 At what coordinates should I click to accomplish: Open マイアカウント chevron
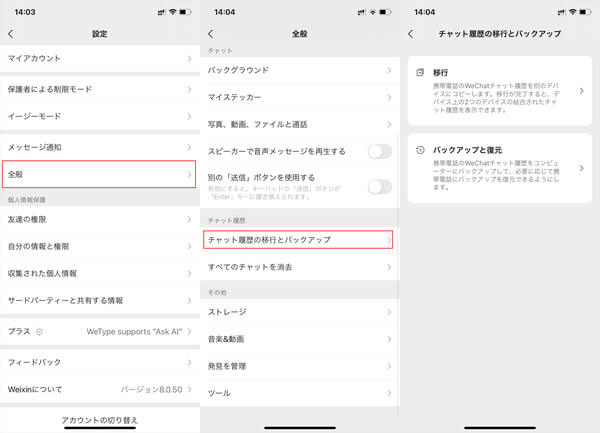click(x=189, y=59)
